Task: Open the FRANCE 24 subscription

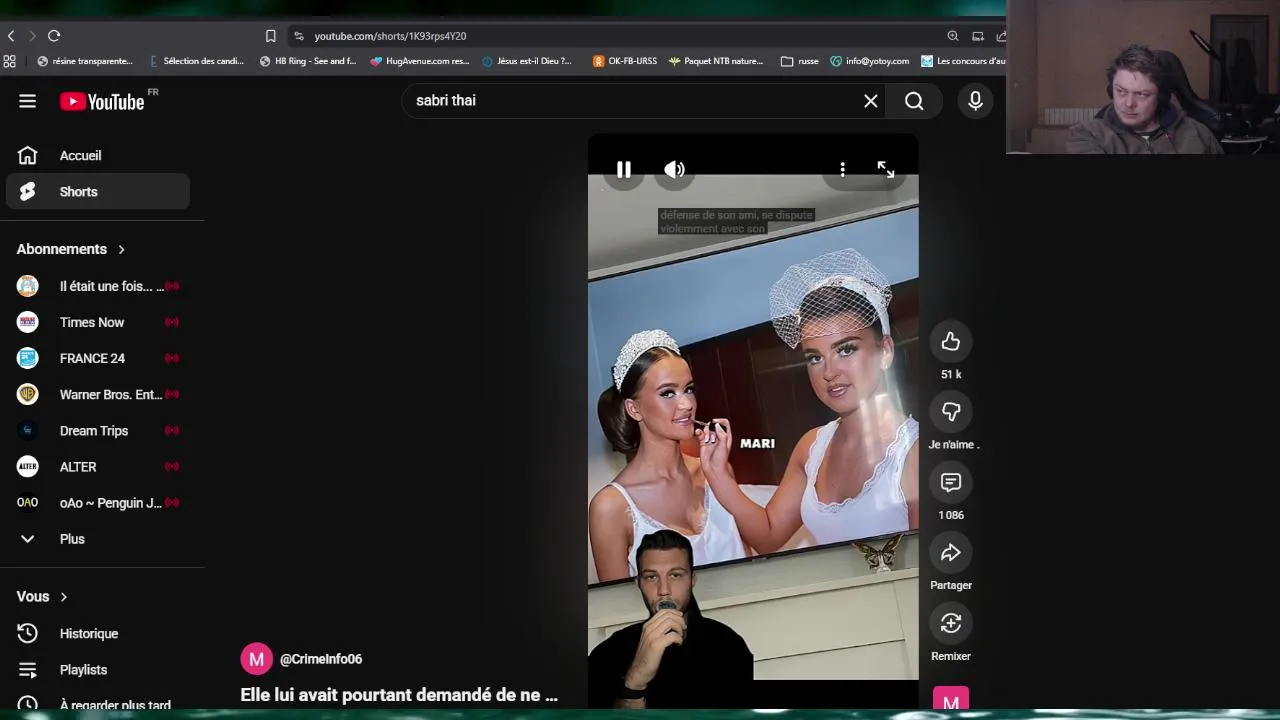Action: pyautogui.click(x=98, y=358)
